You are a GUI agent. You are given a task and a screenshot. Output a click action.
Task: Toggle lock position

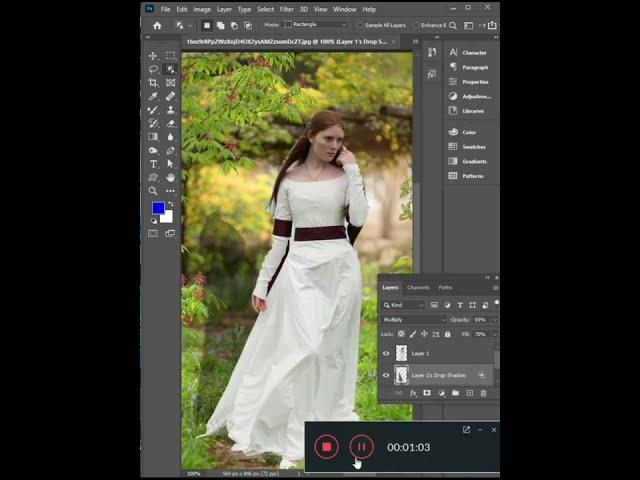point(424,334)
